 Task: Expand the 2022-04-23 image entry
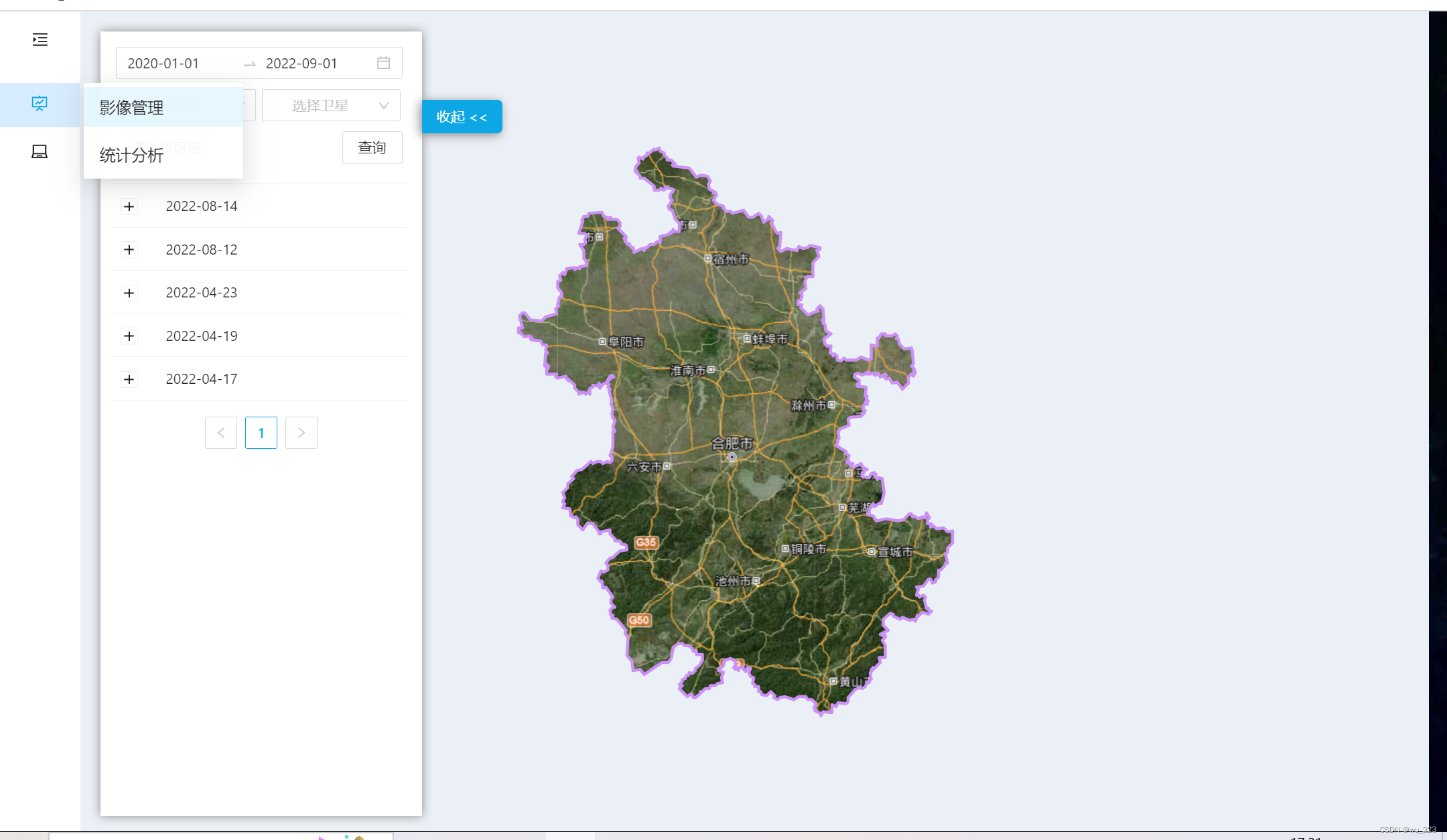(129, 293)
